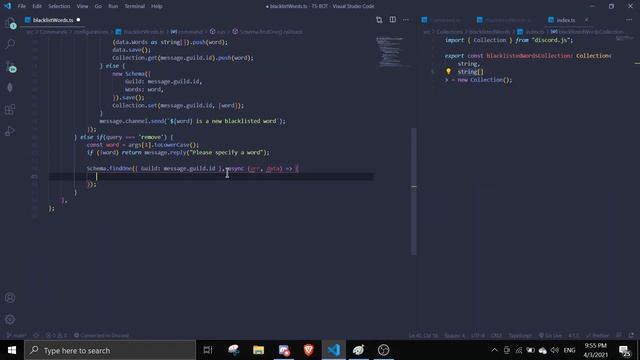The image size is (640, 360).
Task: Click the unsaved dot on blacklistWords.ts tab
Action: pyautogui.click(x=78, y=20)
